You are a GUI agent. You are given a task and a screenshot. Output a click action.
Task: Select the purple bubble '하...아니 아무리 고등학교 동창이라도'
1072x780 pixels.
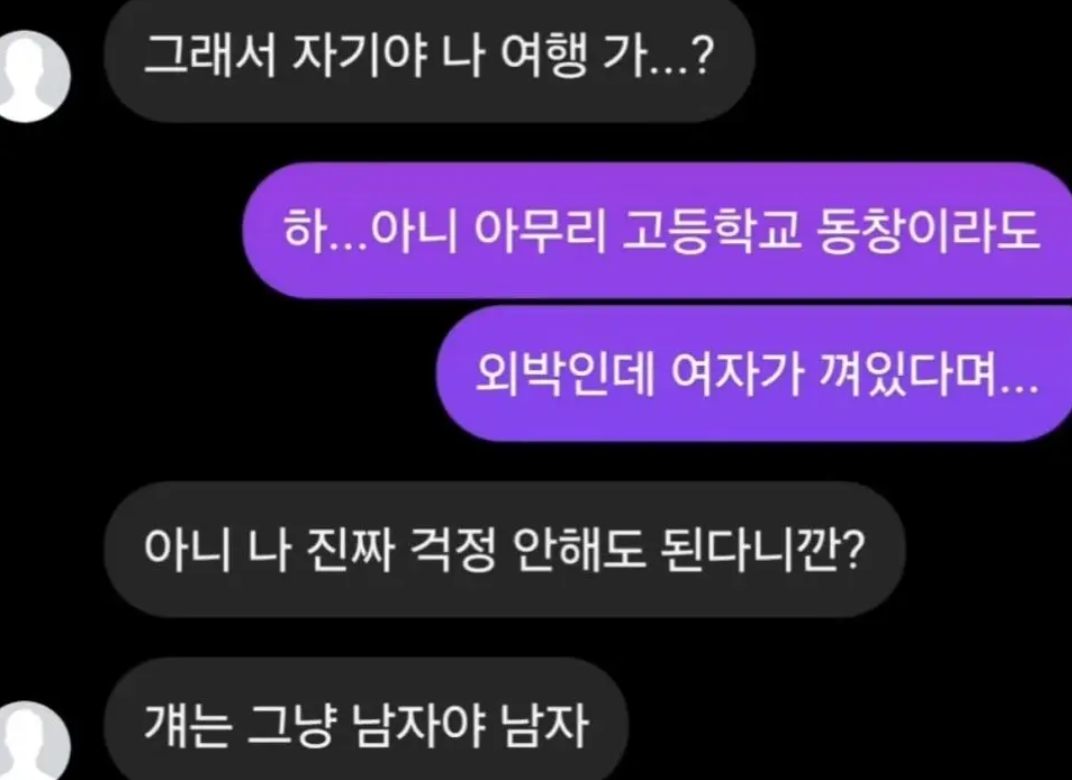click(x=658, y=230)
